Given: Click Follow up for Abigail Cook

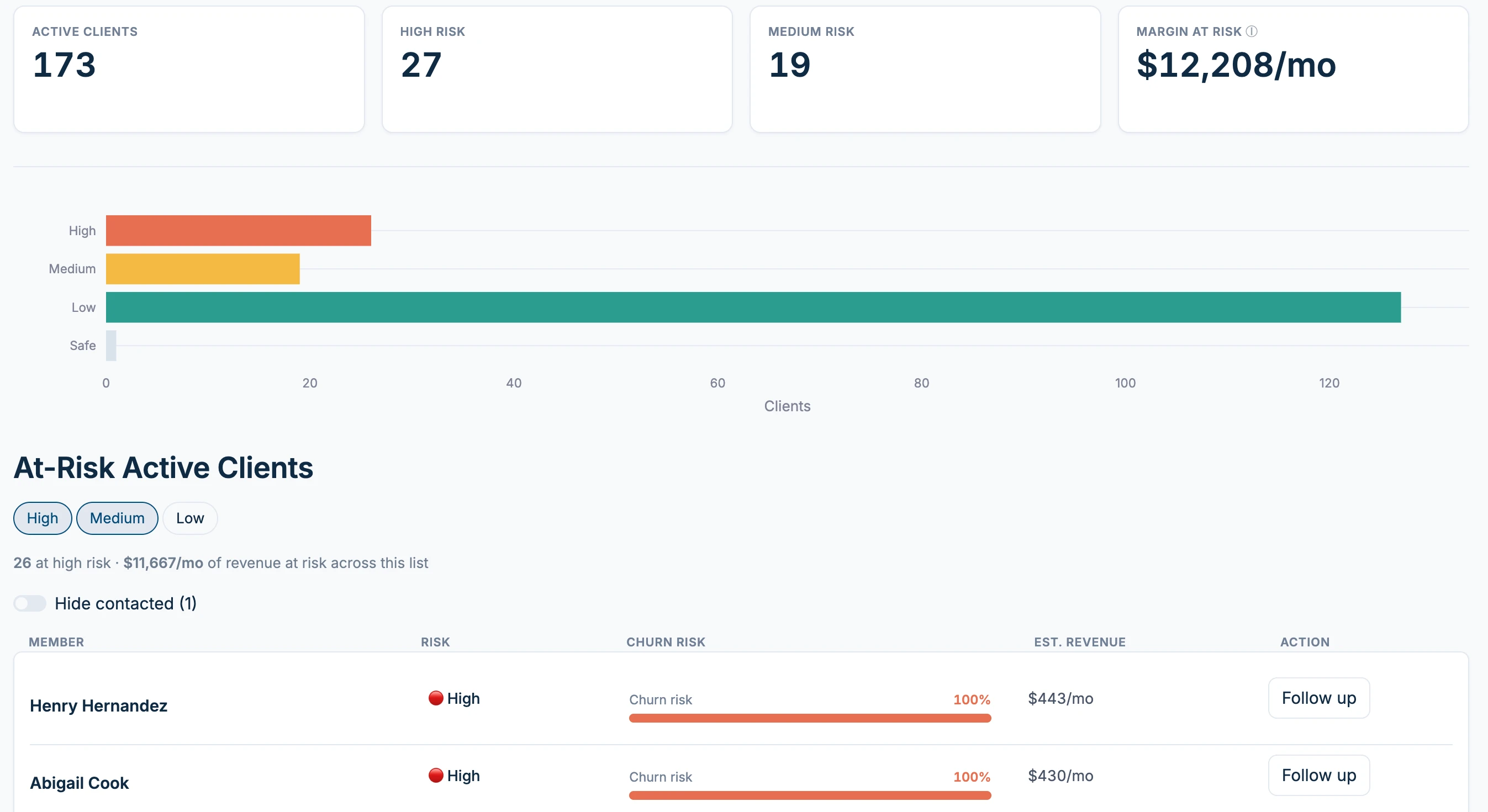Looking at the screenshot, I should pos(1319,775).
